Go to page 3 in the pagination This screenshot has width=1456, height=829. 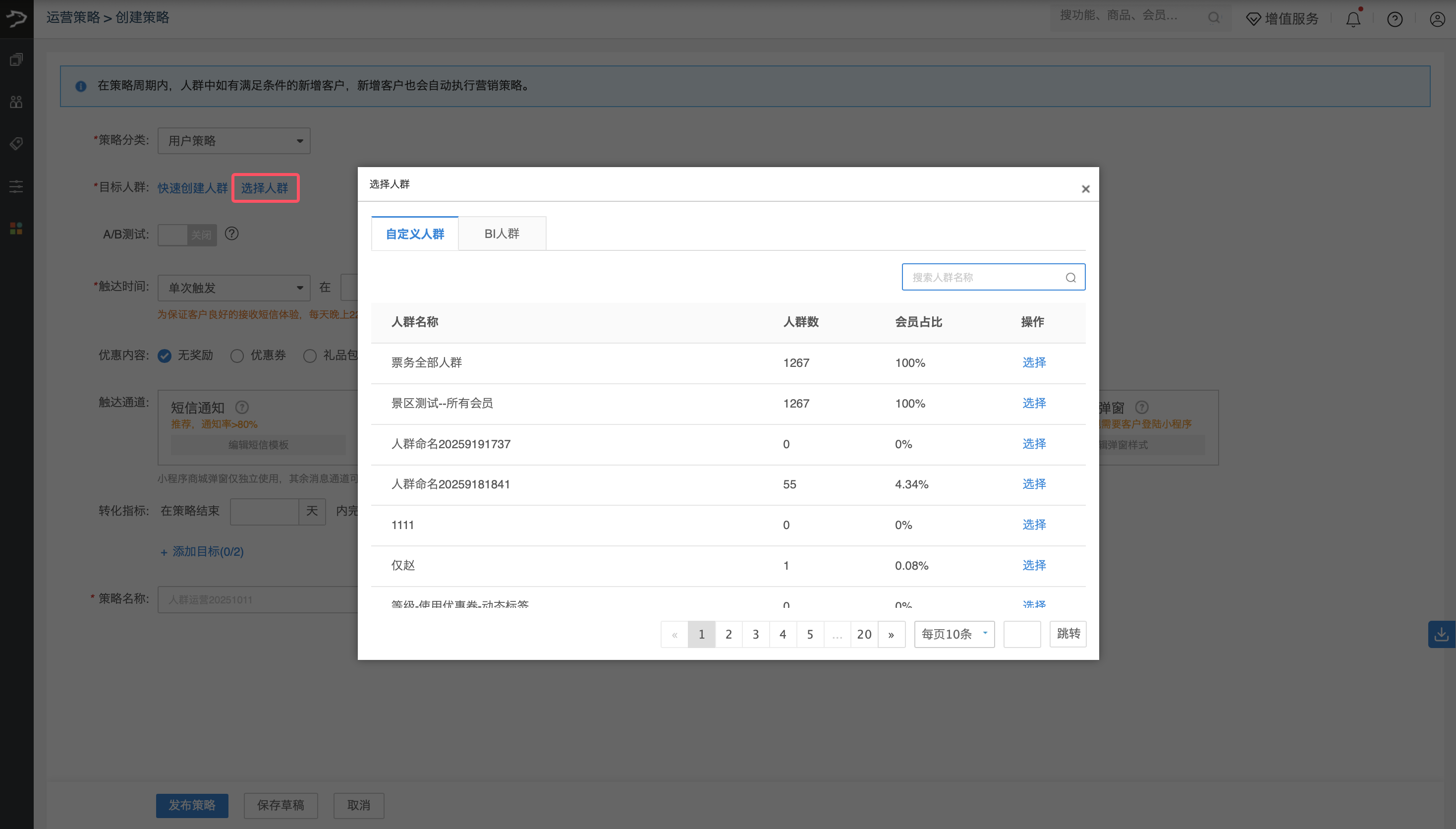click(x=755, y=634)
